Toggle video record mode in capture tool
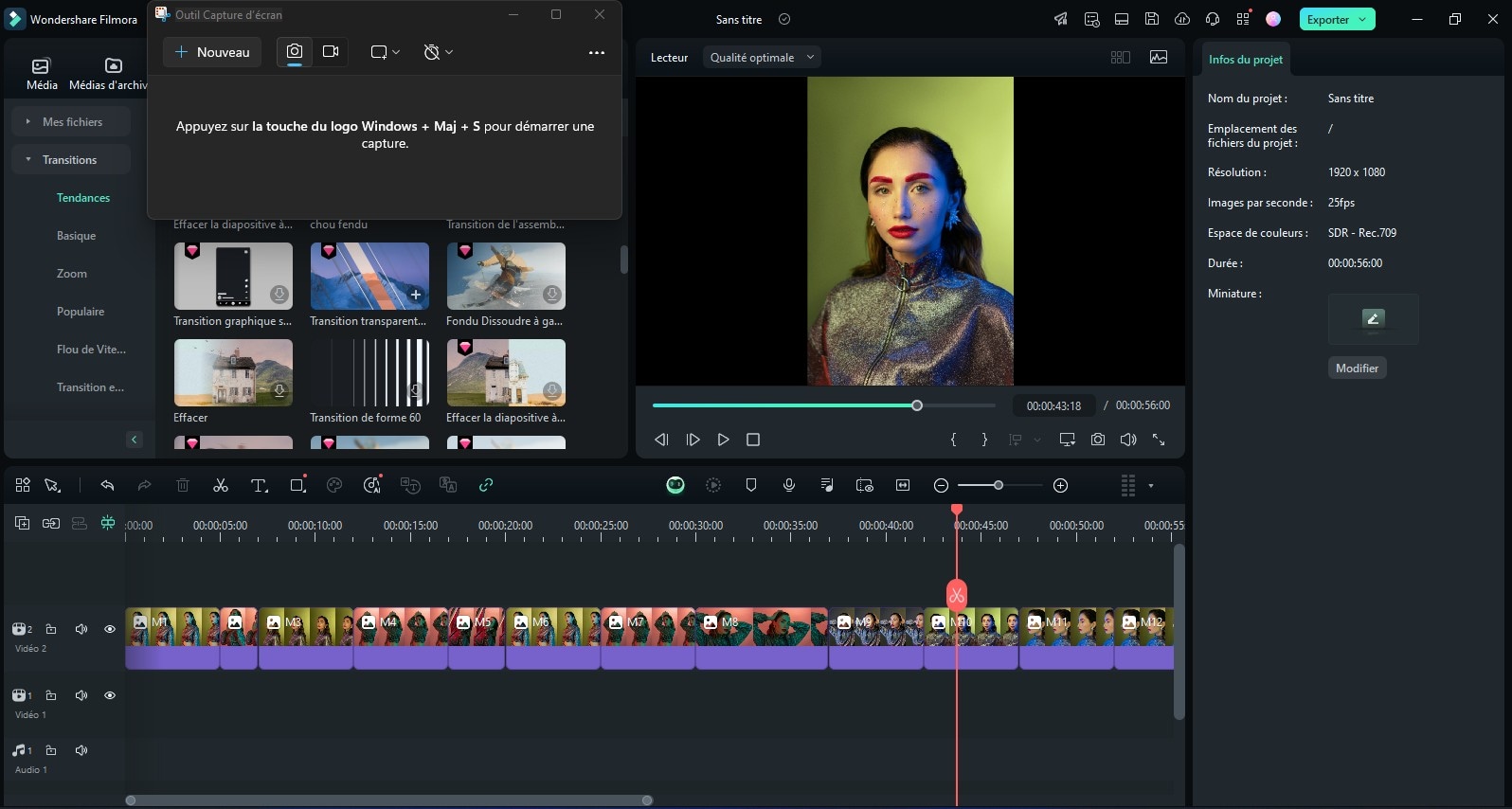The image size is (1512, 809). pyautogui.click(x=331, y=51)
